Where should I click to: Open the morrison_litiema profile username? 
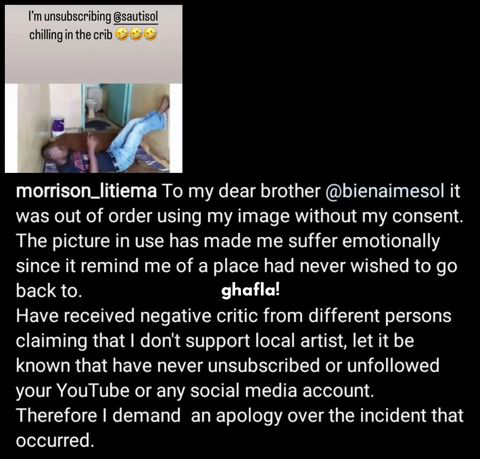(x=86, y=191)
